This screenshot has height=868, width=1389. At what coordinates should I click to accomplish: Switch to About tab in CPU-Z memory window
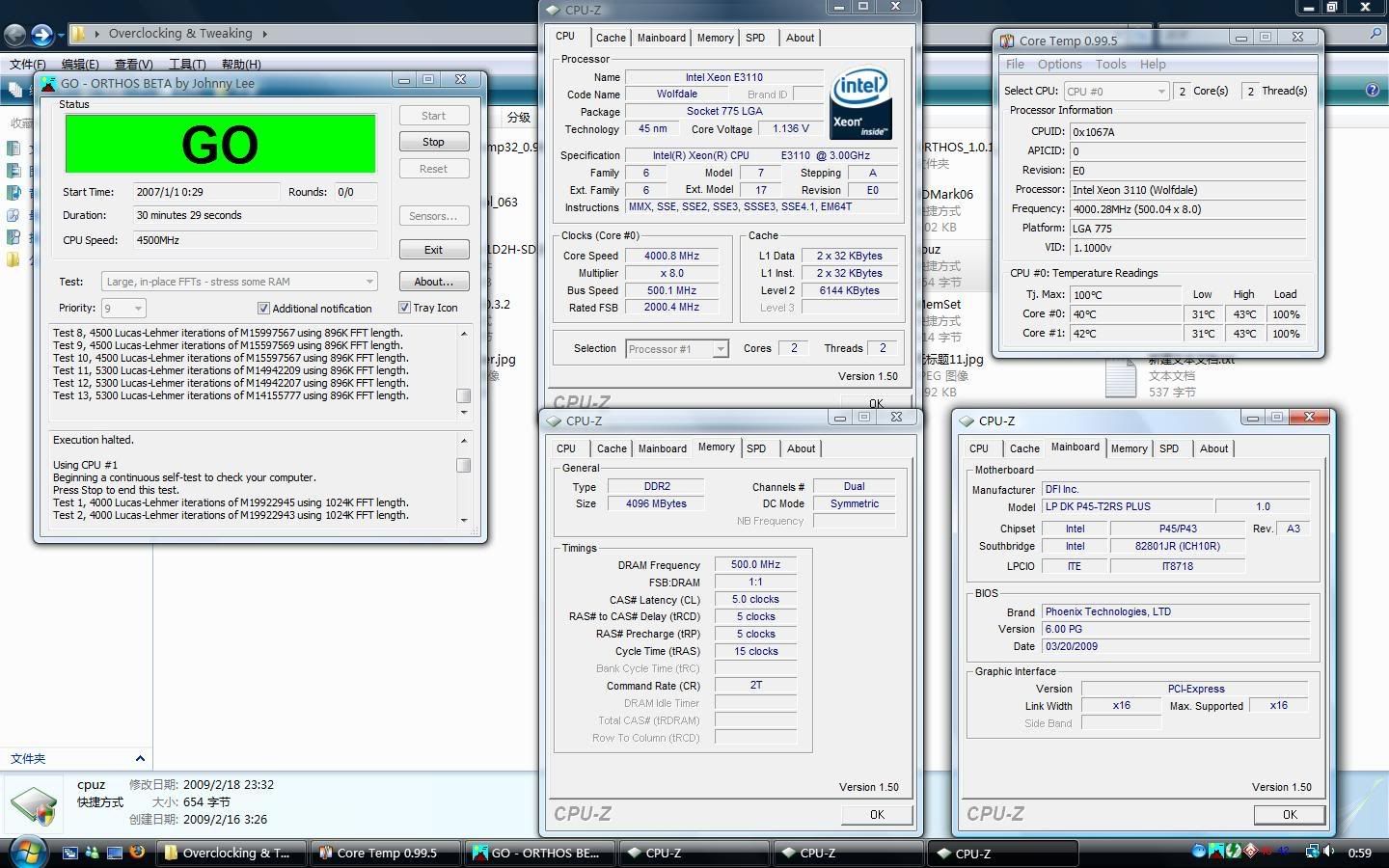(x=801, y=448)
